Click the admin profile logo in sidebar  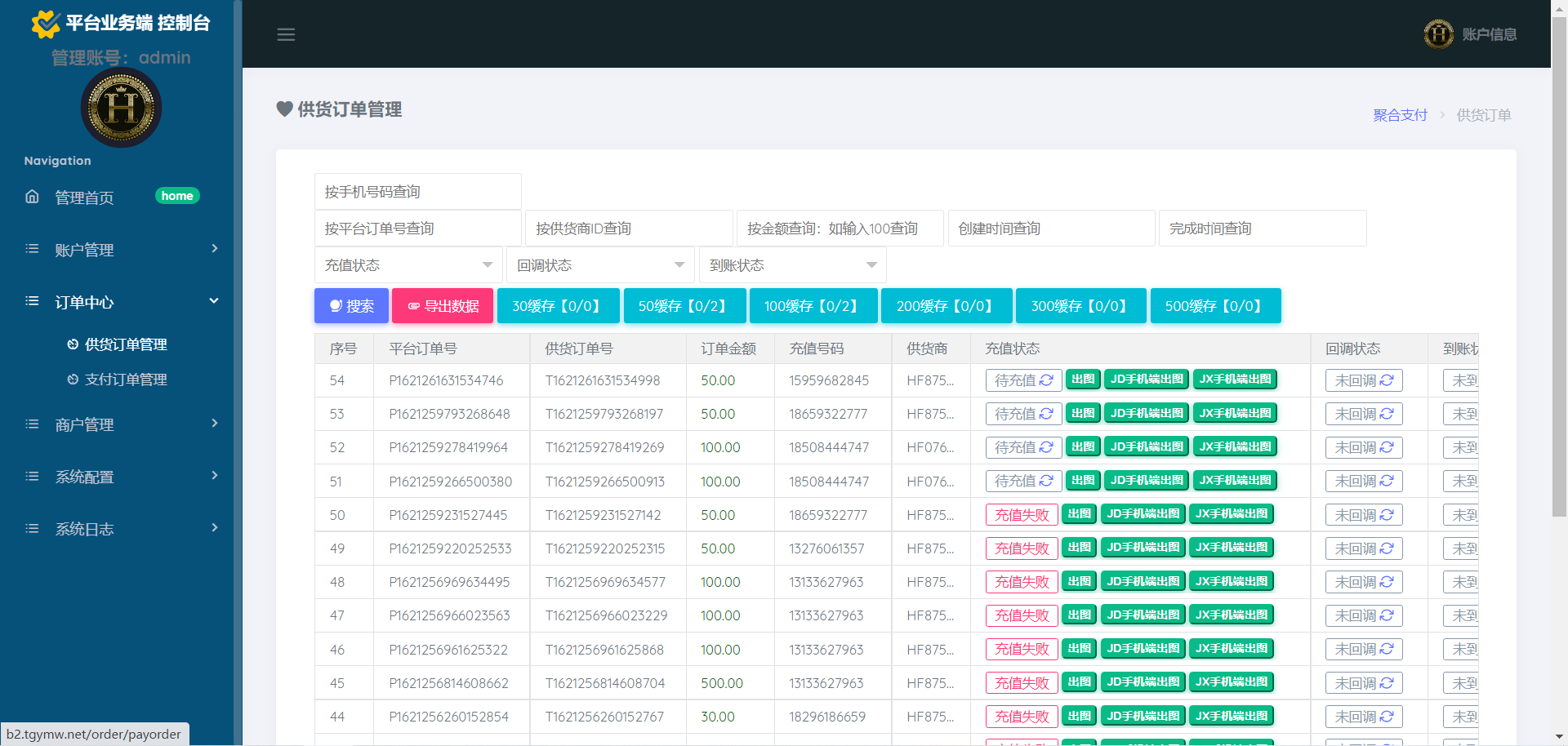coord(121,108)
